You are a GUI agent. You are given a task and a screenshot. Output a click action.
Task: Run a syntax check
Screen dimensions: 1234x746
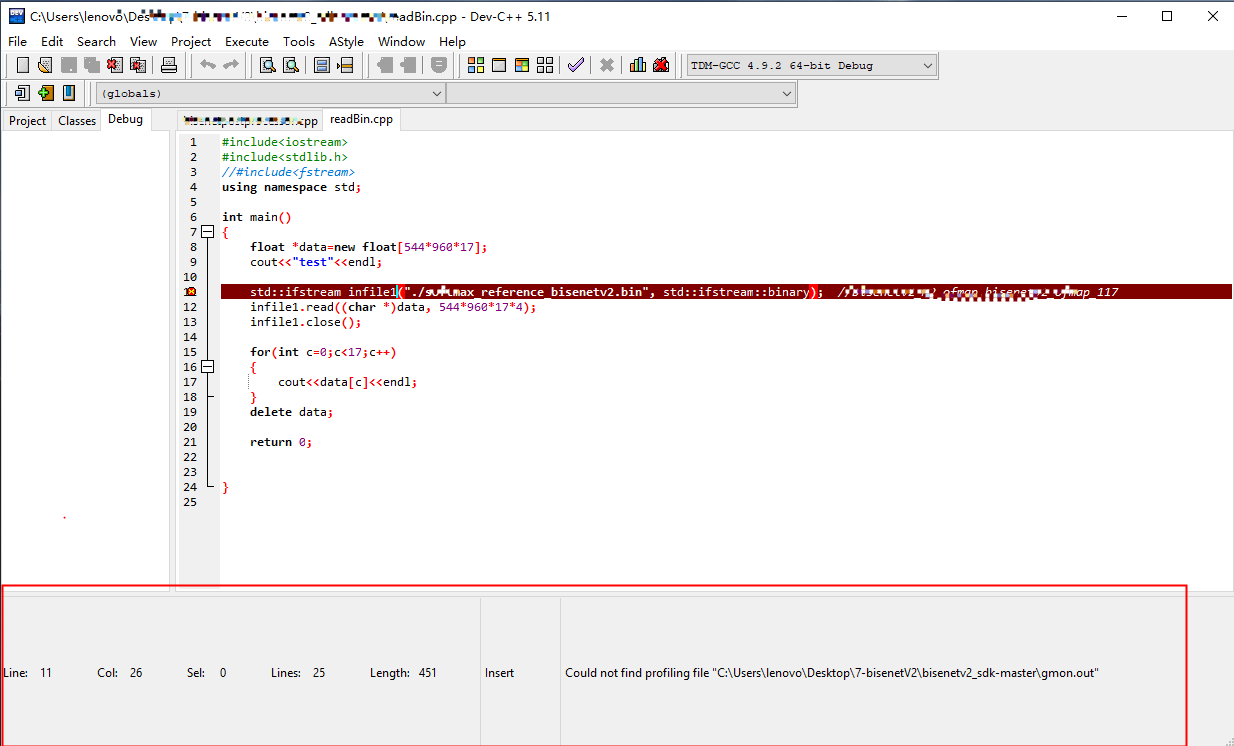(575, 64)
